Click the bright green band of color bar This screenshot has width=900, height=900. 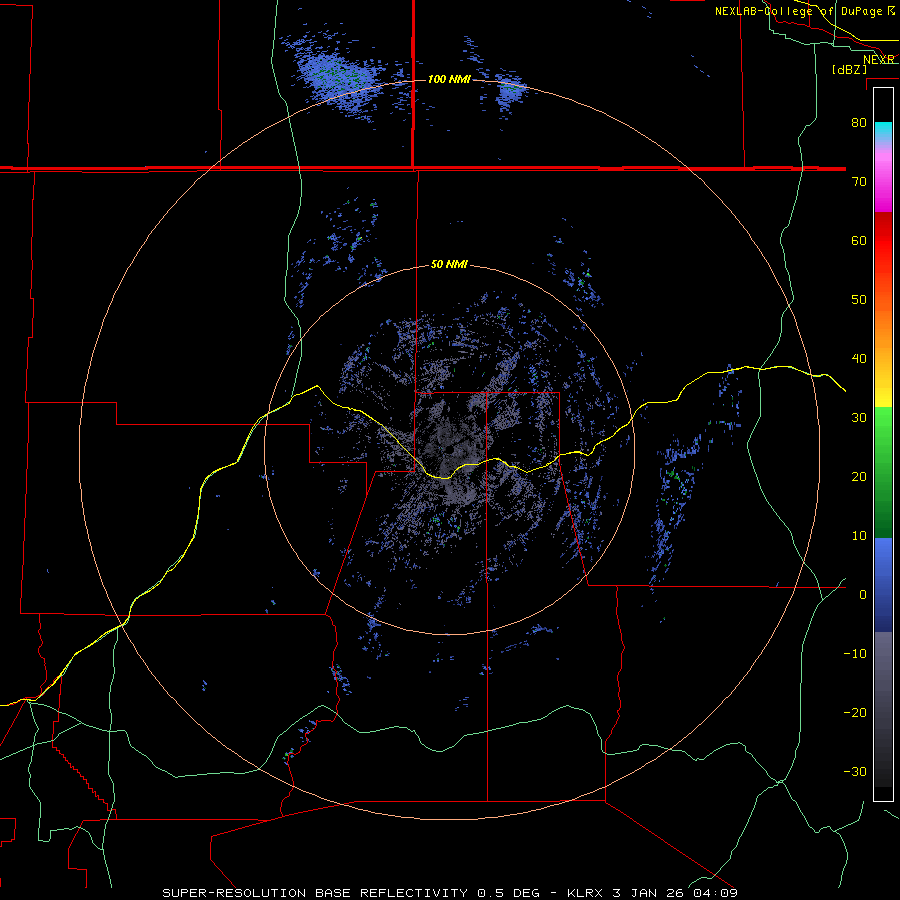[x=883, y=425]
